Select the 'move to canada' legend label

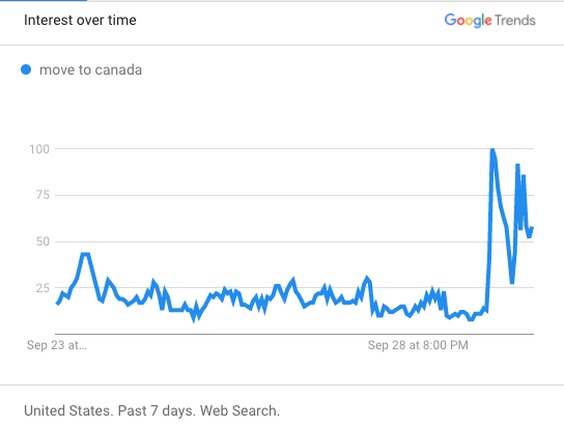91,70
